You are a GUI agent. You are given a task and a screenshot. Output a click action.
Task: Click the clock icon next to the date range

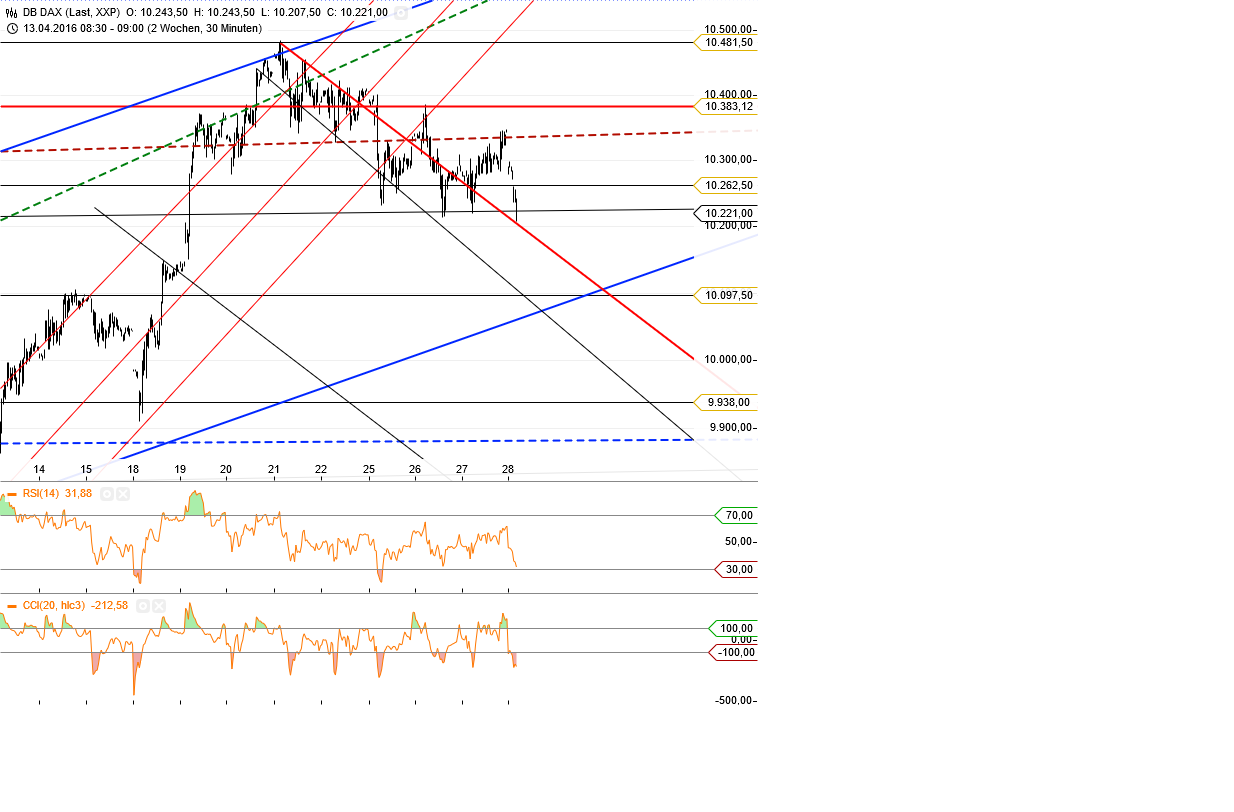[x=12, y=30]
